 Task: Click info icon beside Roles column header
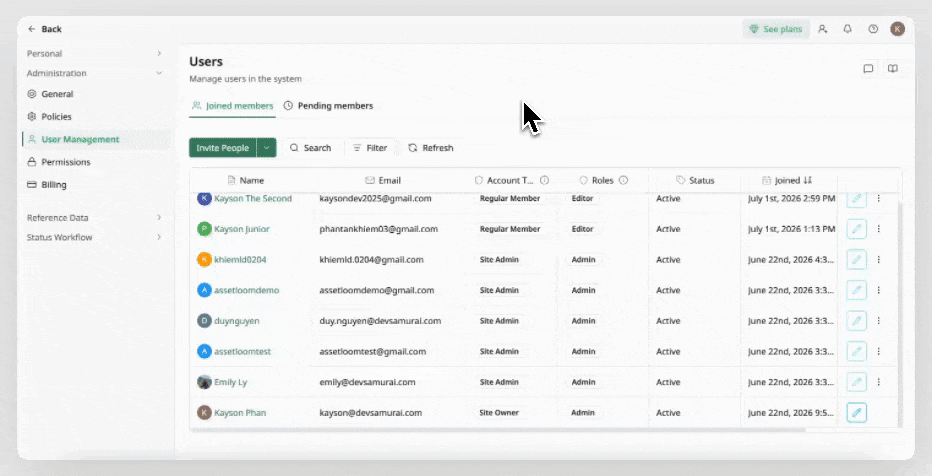pyautogui.click(x=623, y=180)
